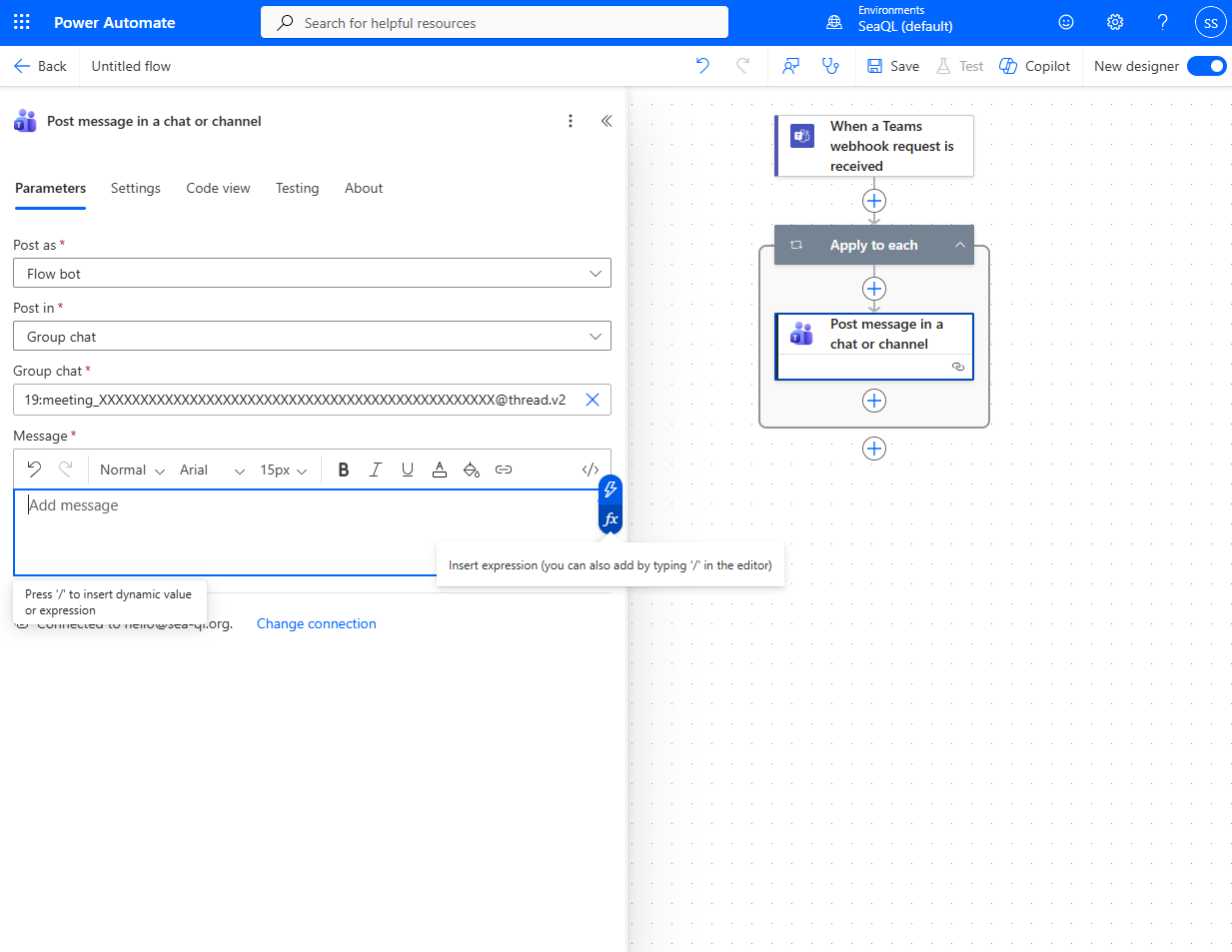
Task: Open the text highlight color picker
Action: (472, 470)
